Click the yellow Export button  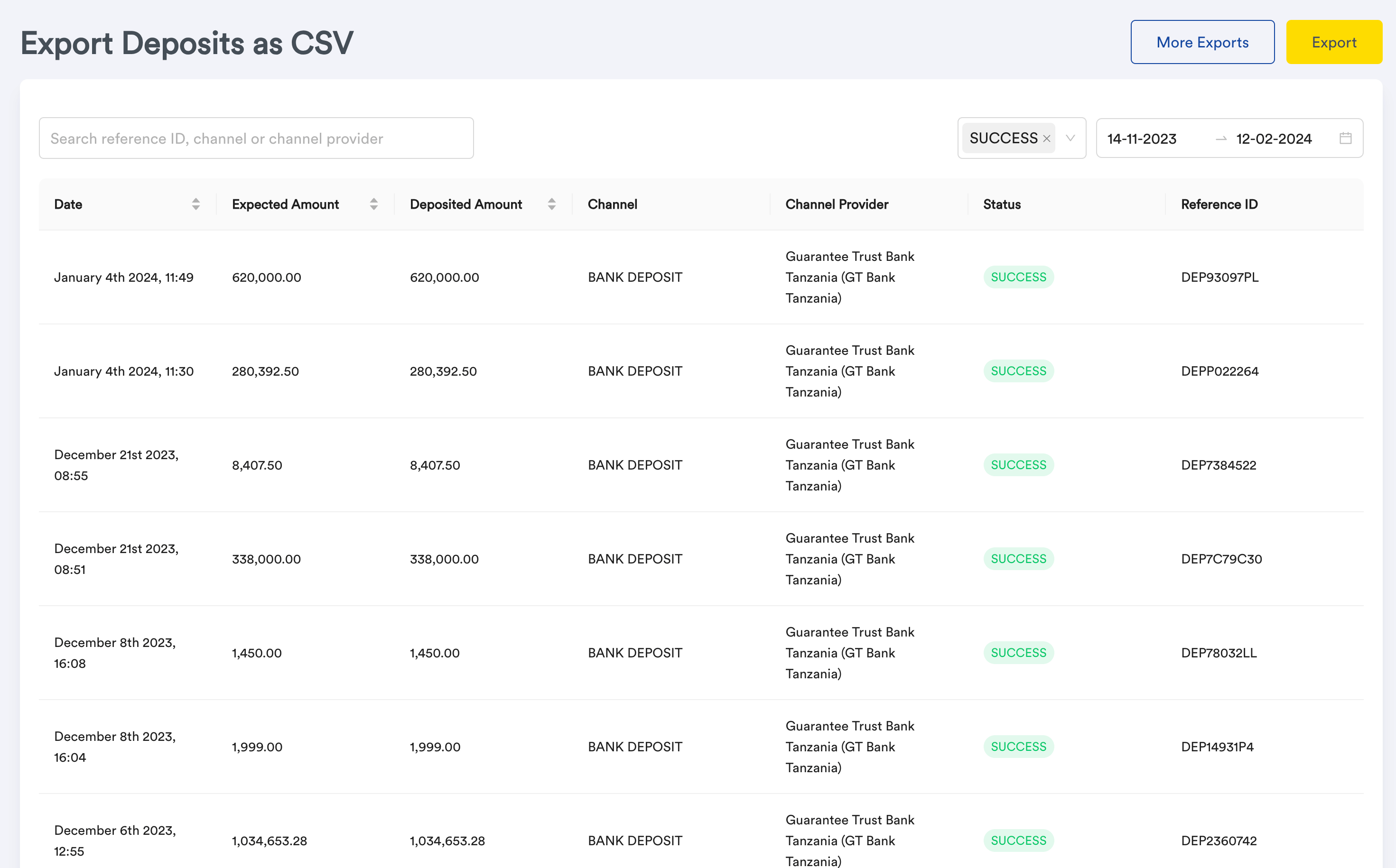click(x=1334, y=42)
